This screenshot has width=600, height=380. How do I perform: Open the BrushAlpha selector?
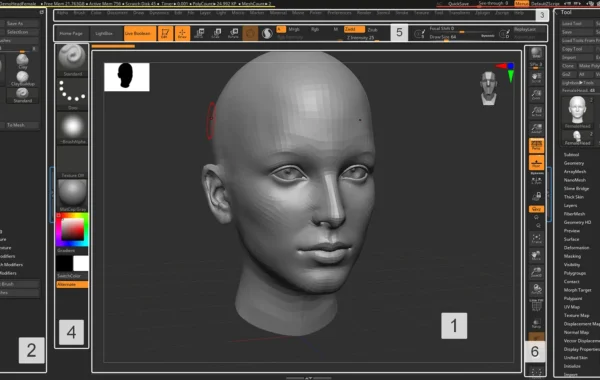tap(72, 129)
